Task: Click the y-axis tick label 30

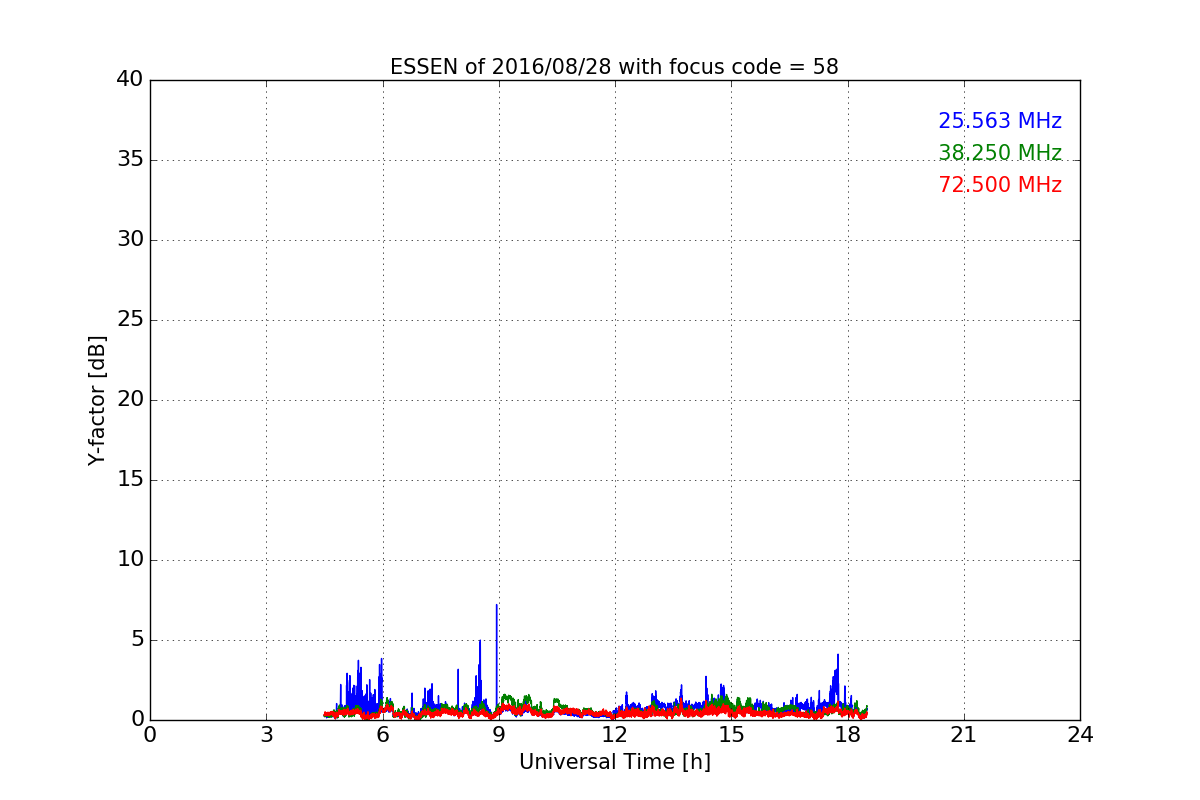Action: point(130,240)
